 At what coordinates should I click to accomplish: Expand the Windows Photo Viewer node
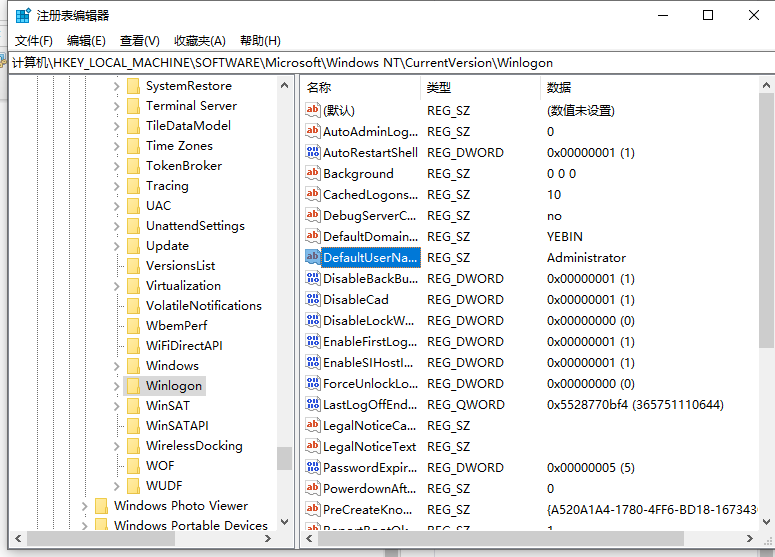point(84,506)
